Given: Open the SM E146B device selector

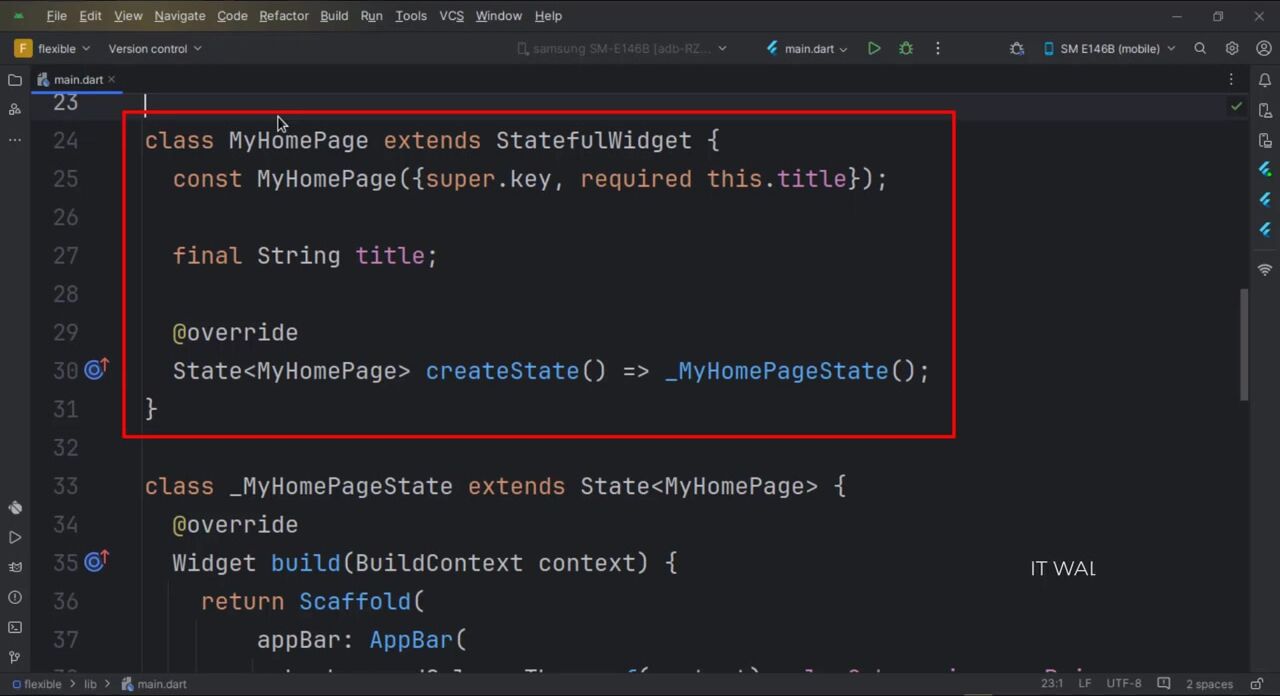Looking at the screenshot, I should point(1108,48).
